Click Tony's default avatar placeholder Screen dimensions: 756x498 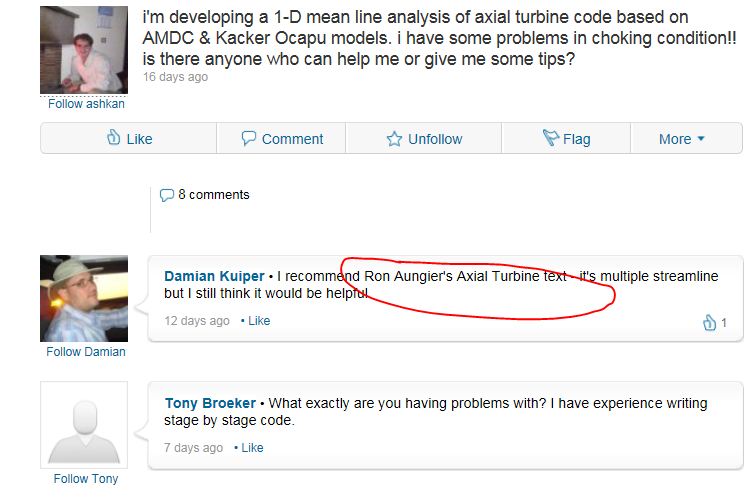(84, 424)
